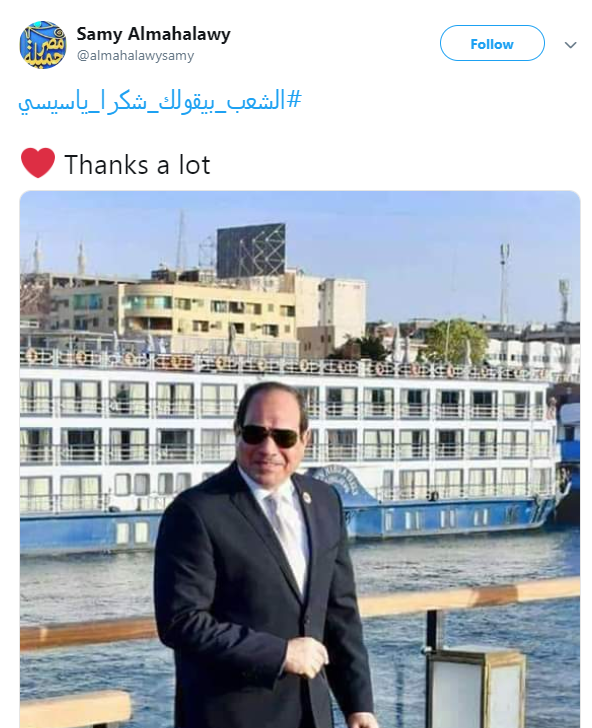
Task: Click the red heart emoji
Action: (x=38, y=163)
